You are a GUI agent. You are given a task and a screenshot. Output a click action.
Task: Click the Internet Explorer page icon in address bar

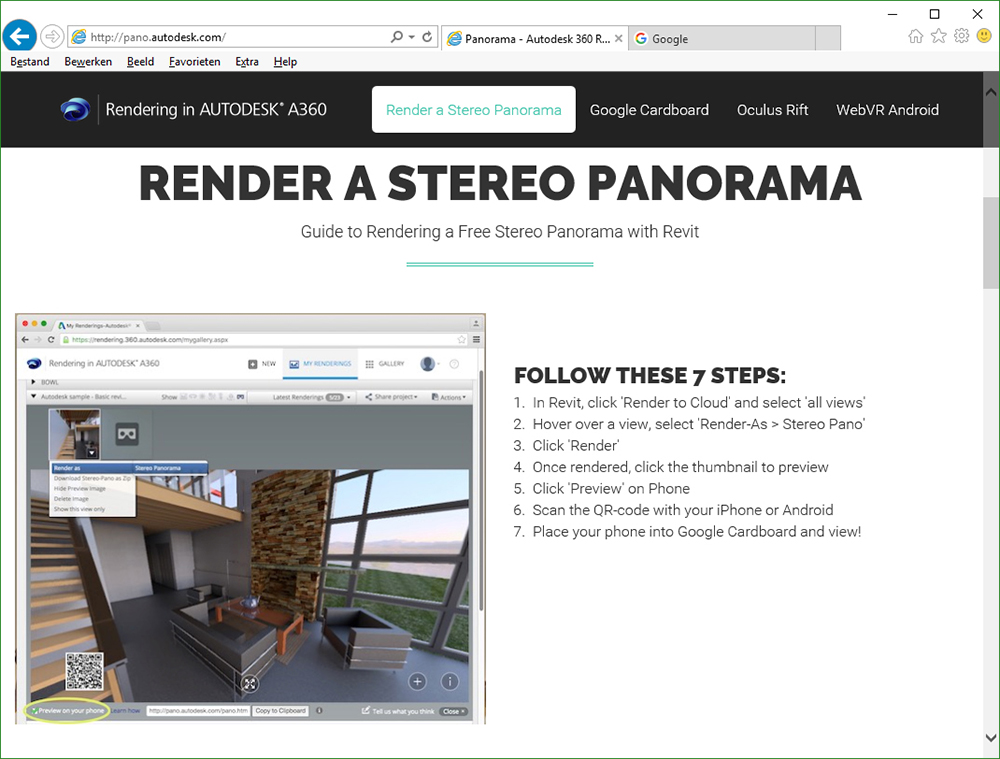pos(79,37)
